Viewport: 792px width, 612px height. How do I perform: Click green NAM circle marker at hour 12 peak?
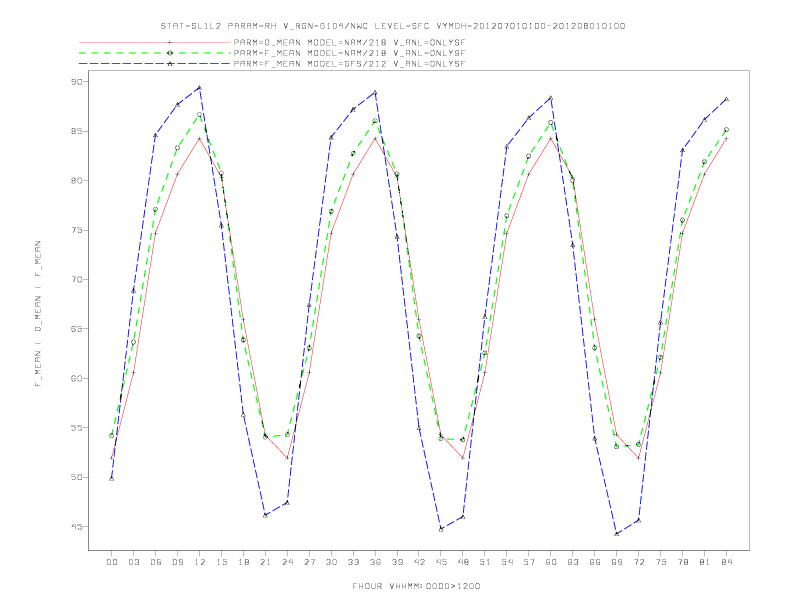click(200, 115)
